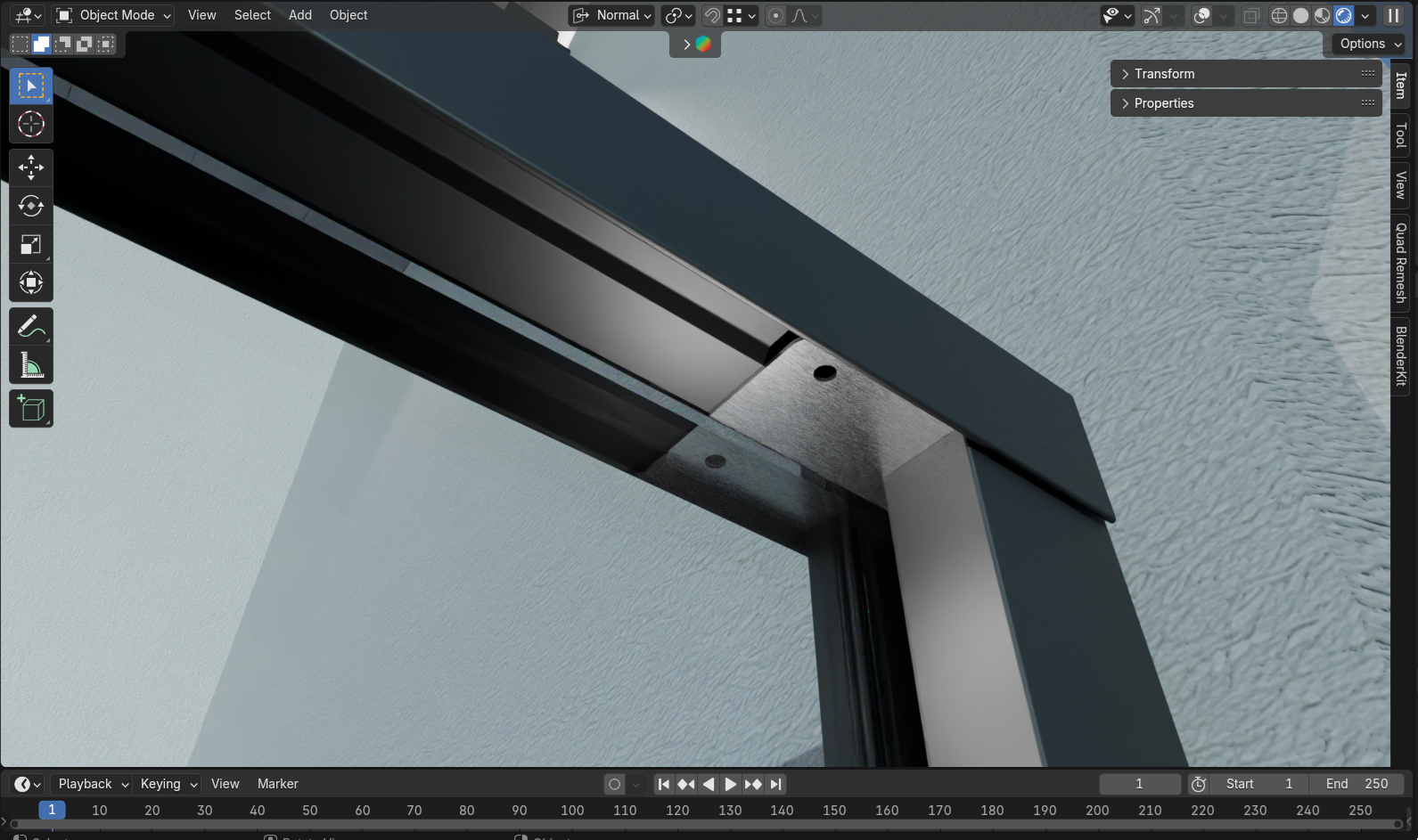Open the Add menu
Viewport: 1418px width, 840px height.
[x=300, y=15]
